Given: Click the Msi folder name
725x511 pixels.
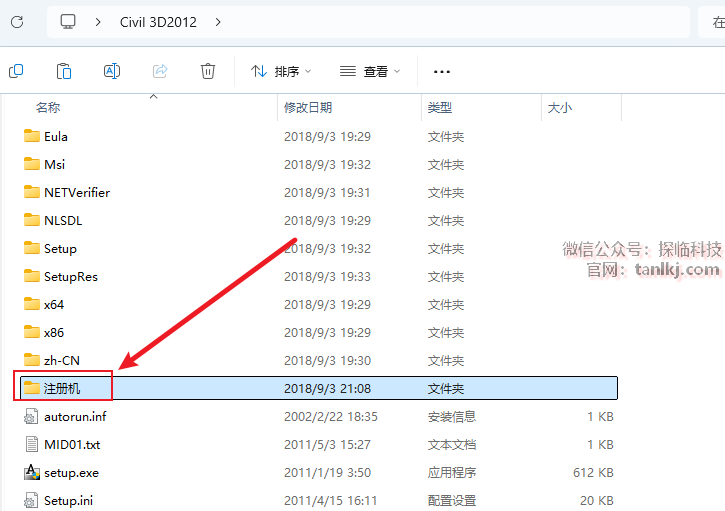Looking at the screenshot, I should tap(55, 165).
